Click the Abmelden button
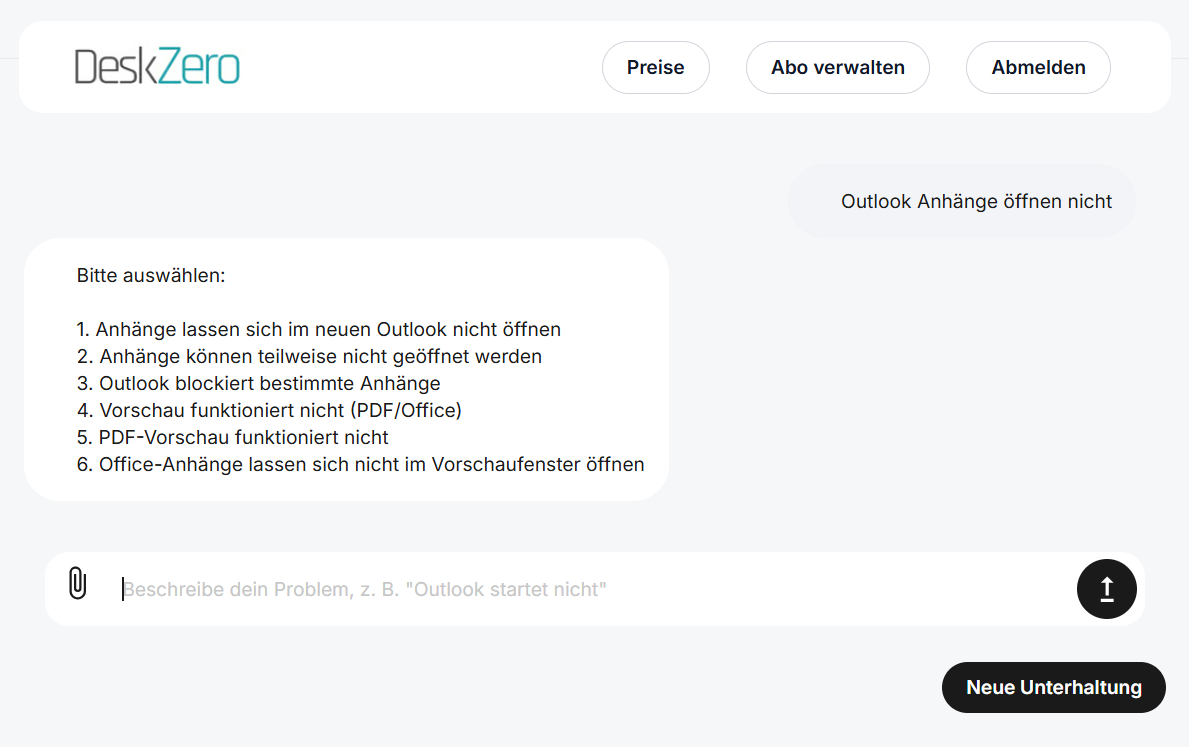The height and width of the screenshot is (747, 1189). pos(1038,68)
